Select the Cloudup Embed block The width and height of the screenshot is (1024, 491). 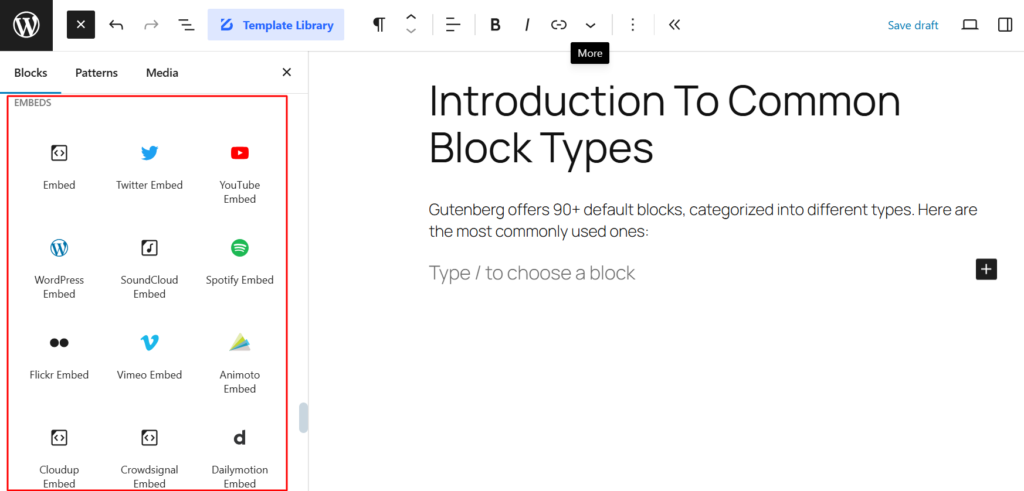59,457
